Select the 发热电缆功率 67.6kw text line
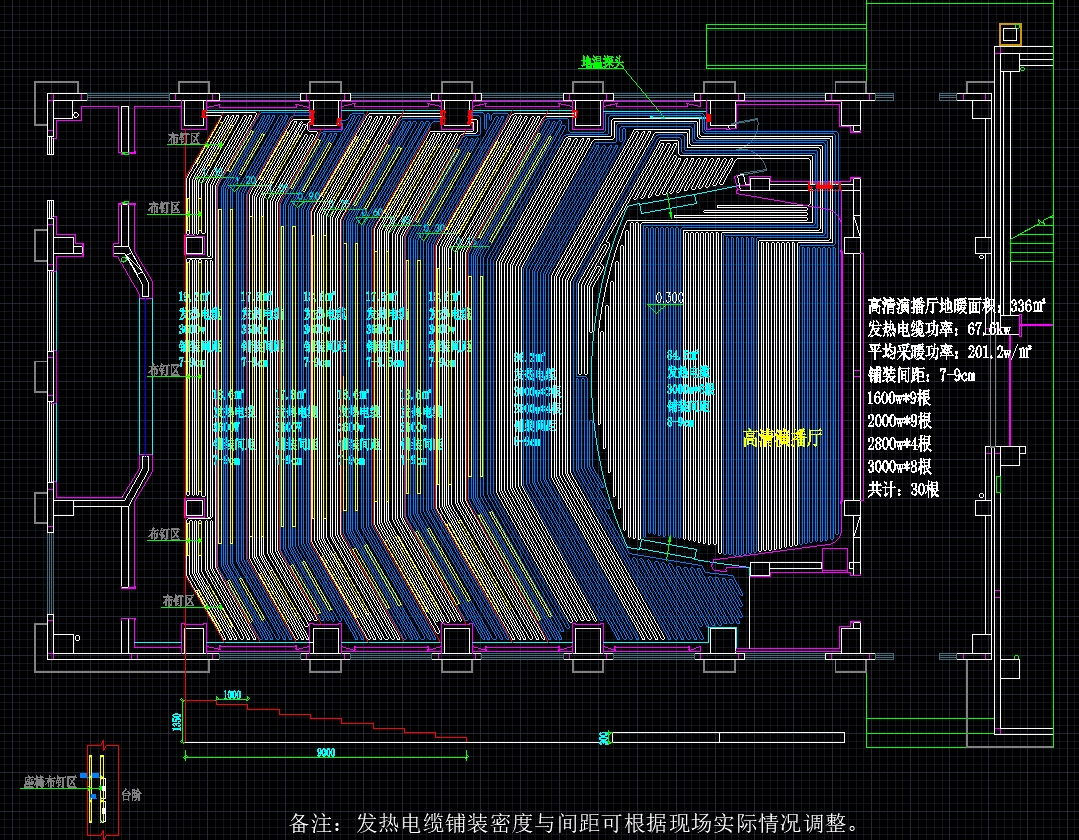The image size is (1079, 840). tap(939, 329)
